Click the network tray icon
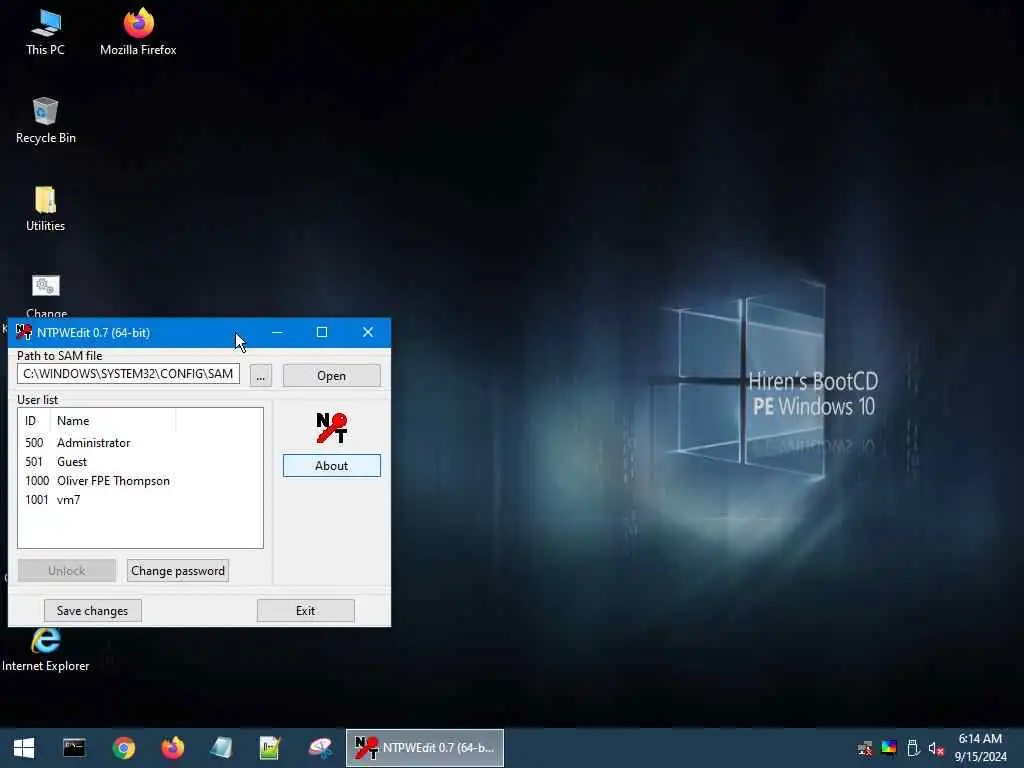Screen dimensions: 1024x768 click(865, 748)
